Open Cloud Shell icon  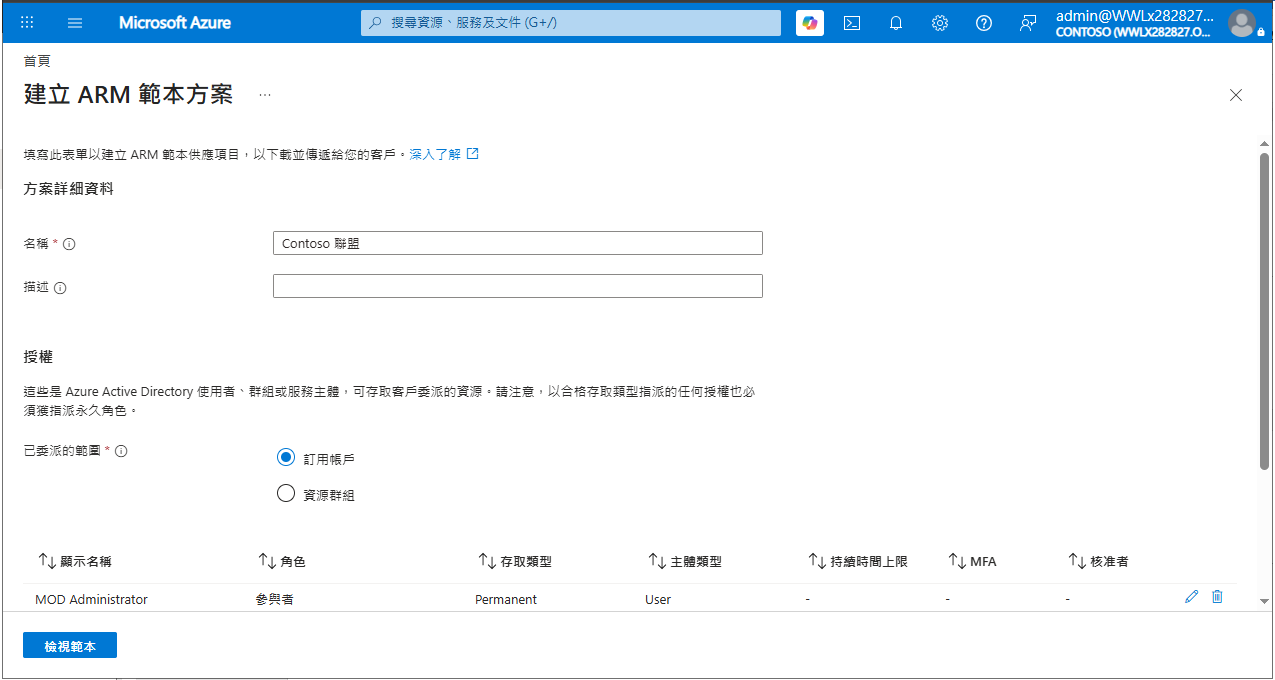852,23
